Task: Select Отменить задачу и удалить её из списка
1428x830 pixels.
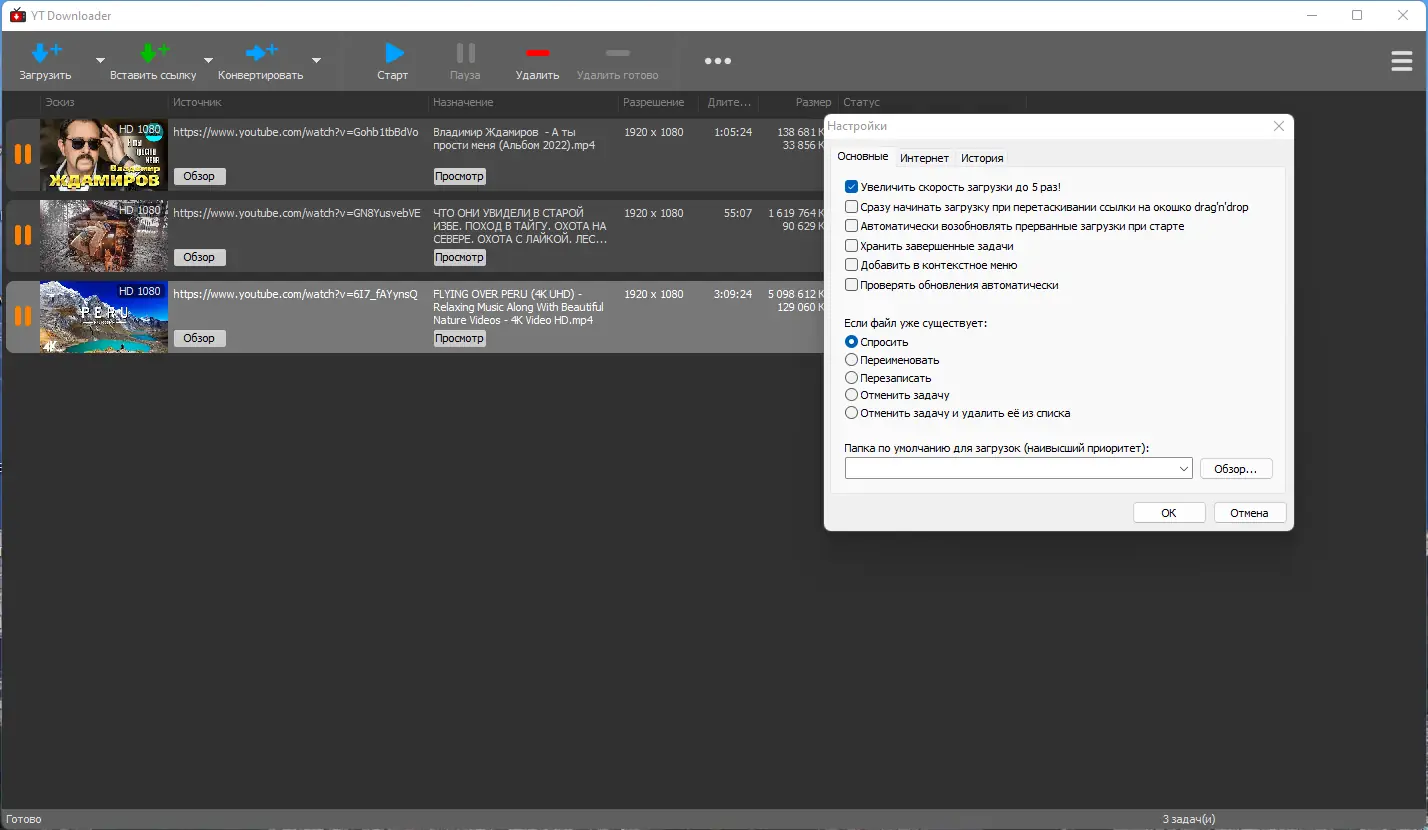Action: tap(852, 413)
